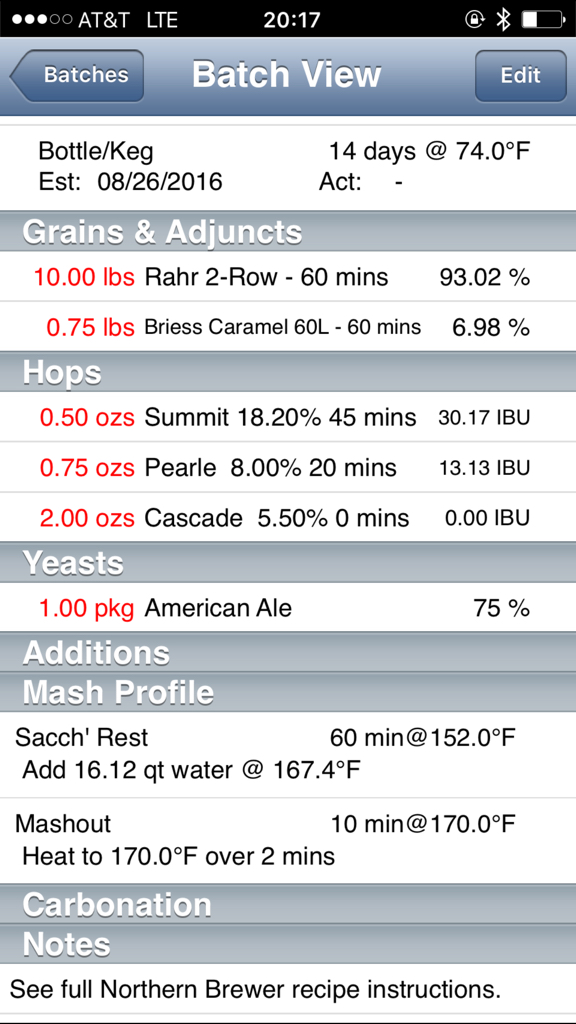The width and height of the screenshot is (576, 1024).
Task: Tap the Bluetooth icon in status bar
Action: [503, 20]
